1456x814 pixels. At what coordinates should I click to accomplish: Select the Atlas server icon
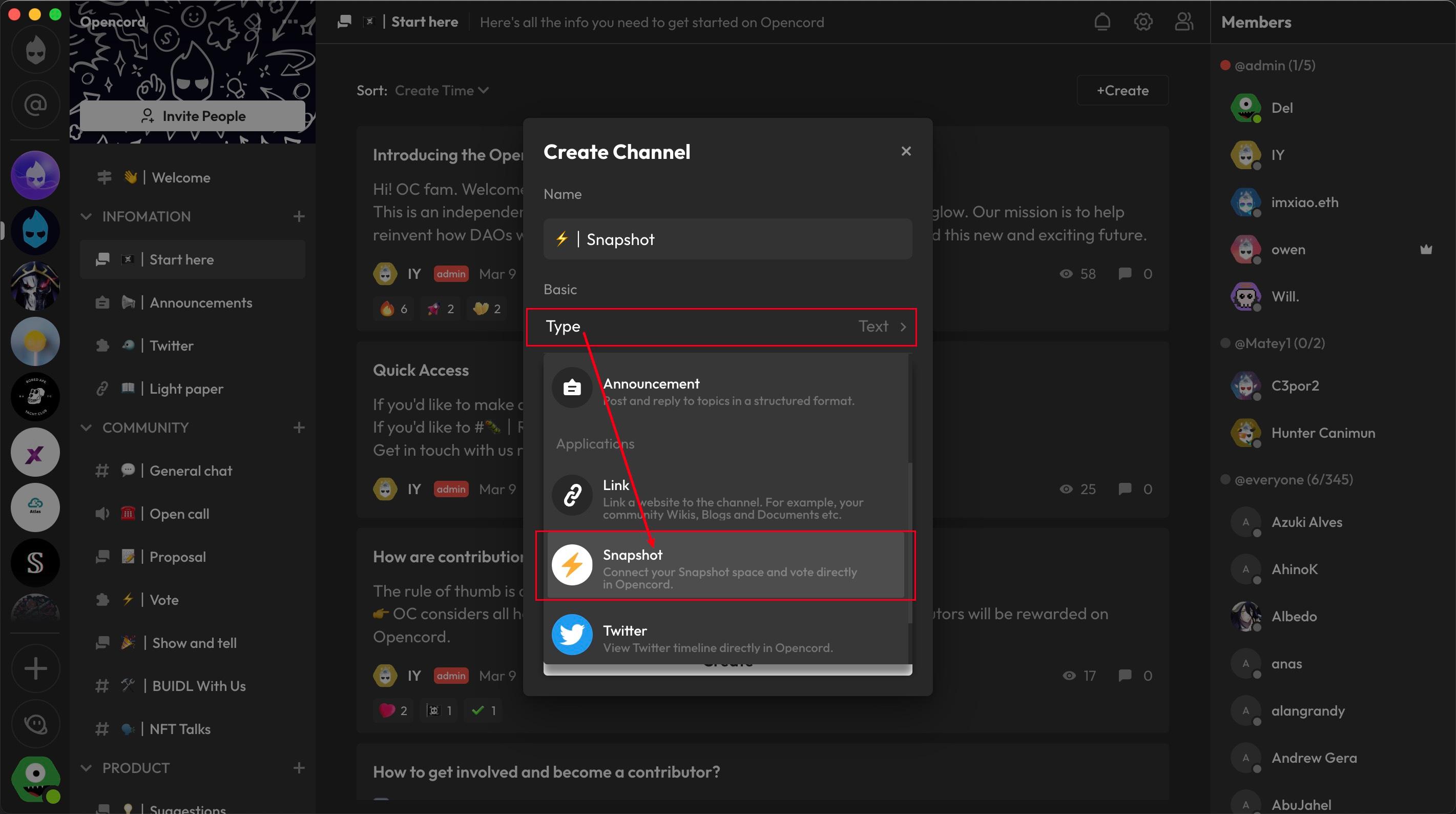[x=36, y=507]
